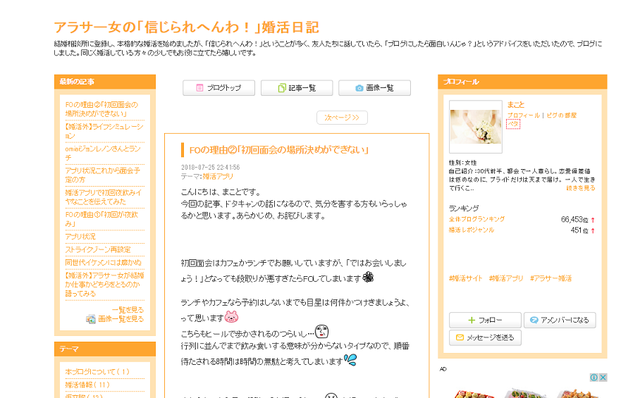Open sidebar link FOの理由②「初回面会の場所決めができない」
Screen dimensions: 640x398
click(x=102, y=109)
